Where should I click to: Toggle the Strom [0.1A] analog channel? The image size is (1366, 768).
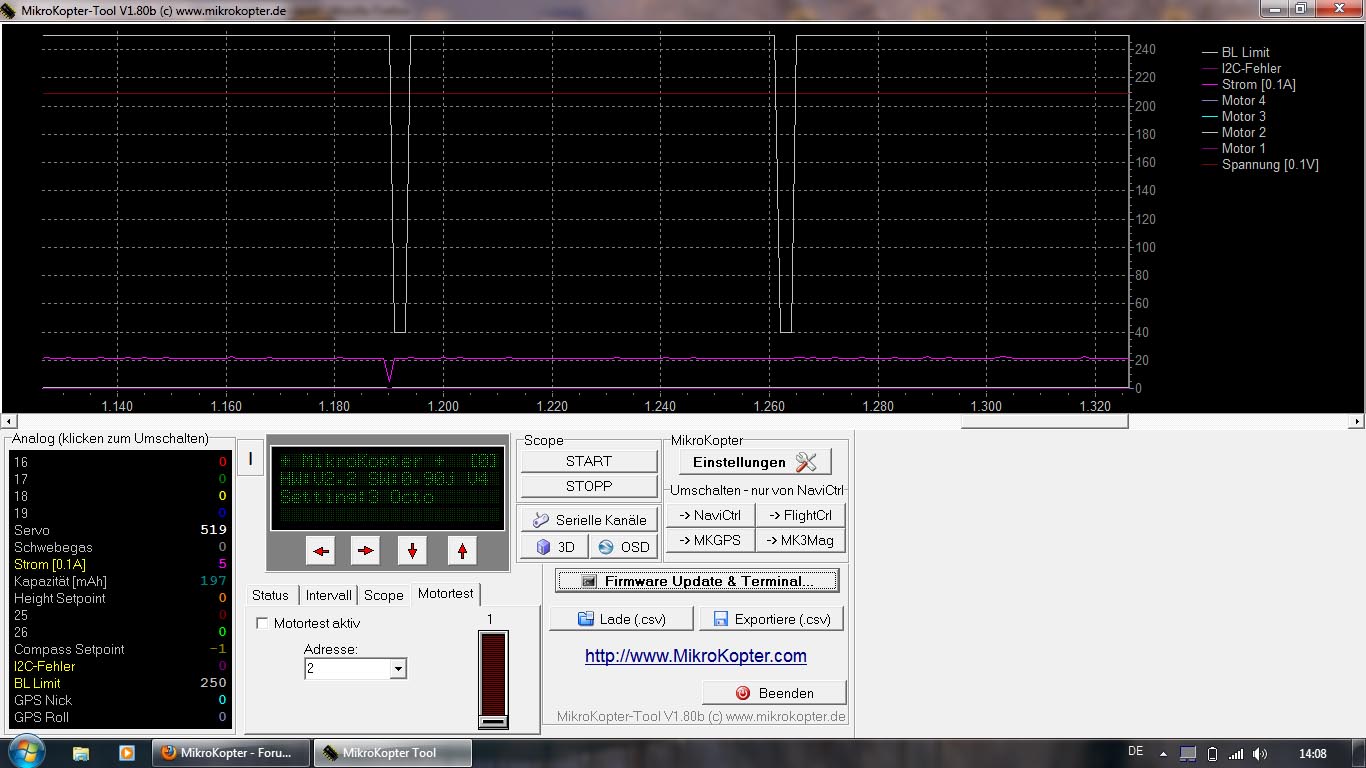click(50, 564)
